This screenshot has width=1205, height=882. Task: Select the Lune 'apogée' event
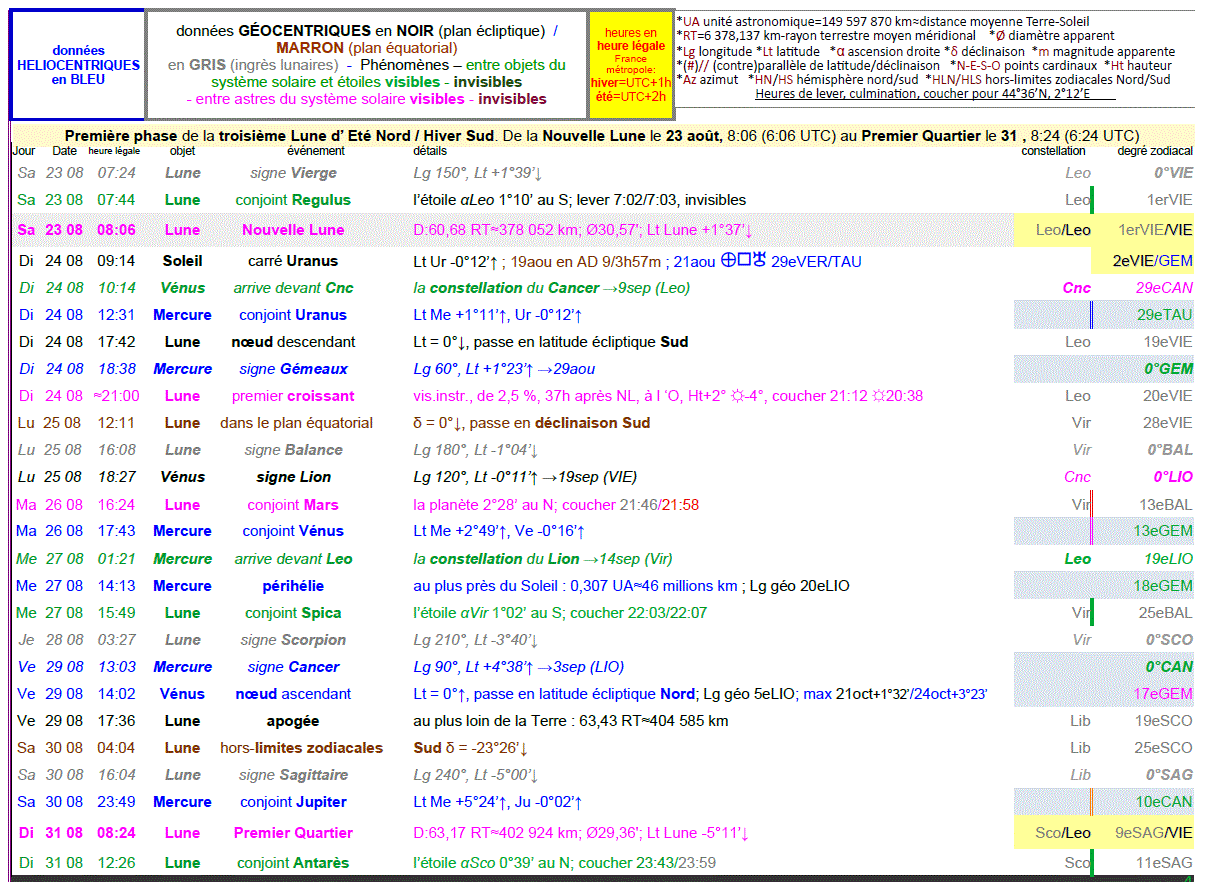[293, 721]
